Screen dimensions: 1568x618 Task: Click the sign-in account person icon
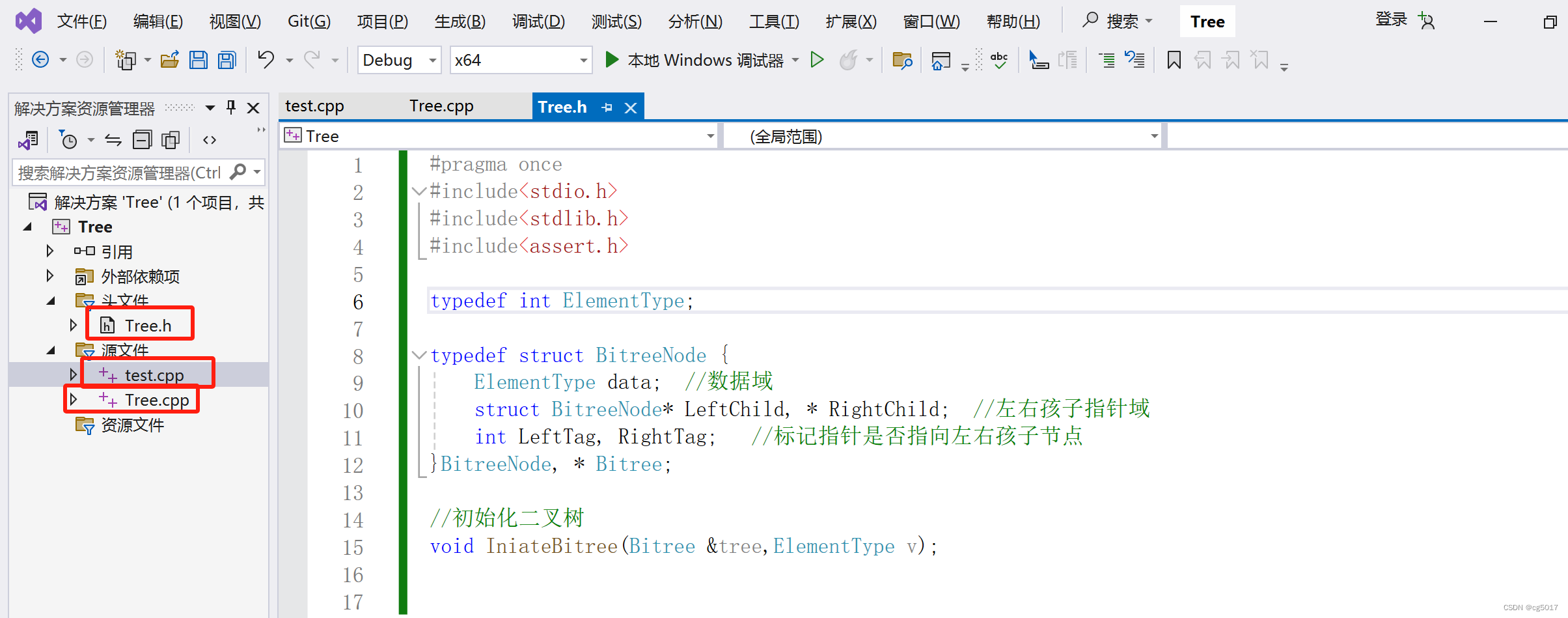click(x=1427, y=21)
